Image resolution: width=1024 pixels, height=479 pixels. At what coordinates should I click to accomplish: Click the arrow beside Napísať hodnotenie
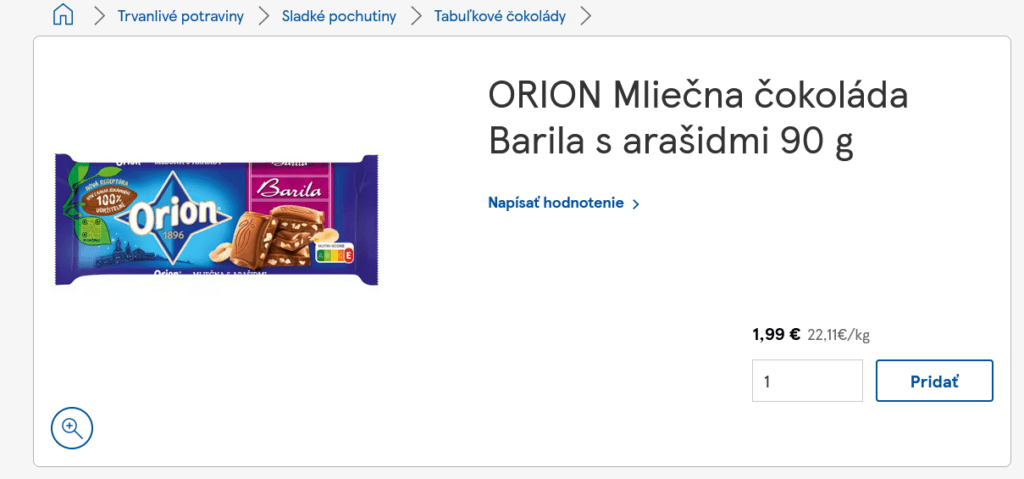pos(635,204)
